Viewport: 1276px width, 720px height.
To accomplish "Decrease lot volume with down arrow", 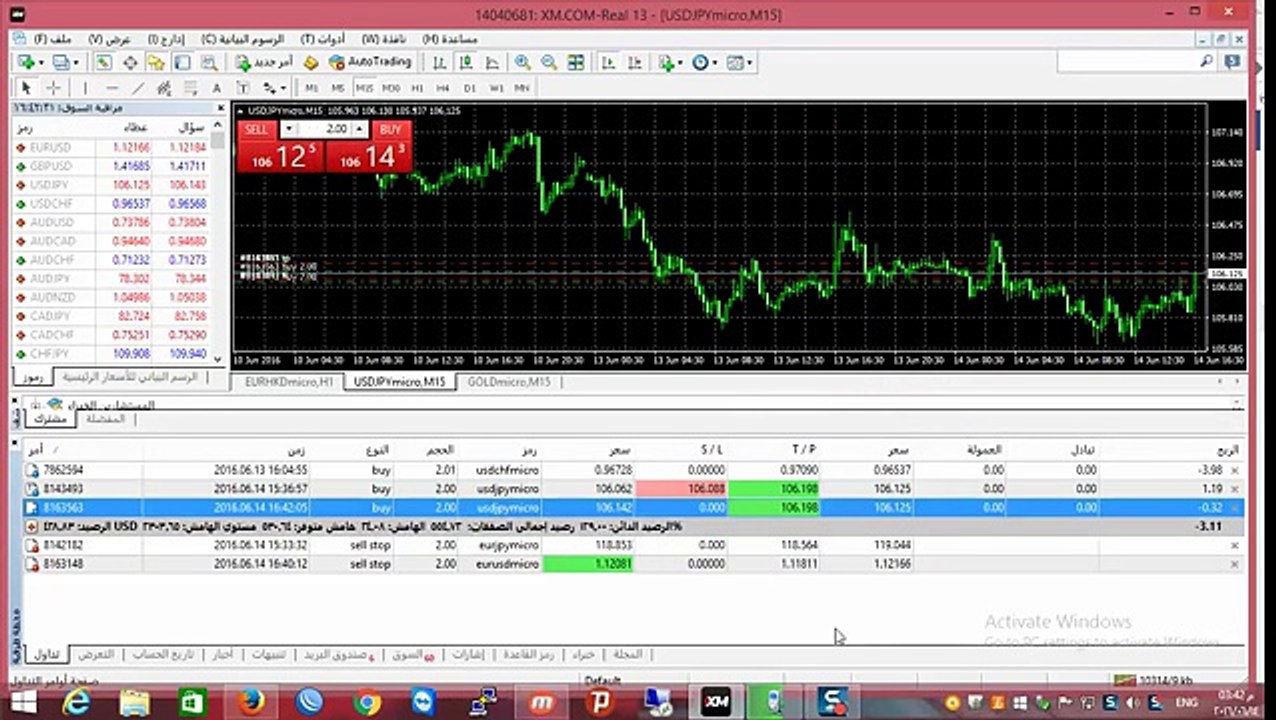I will [x=288, y=129].
